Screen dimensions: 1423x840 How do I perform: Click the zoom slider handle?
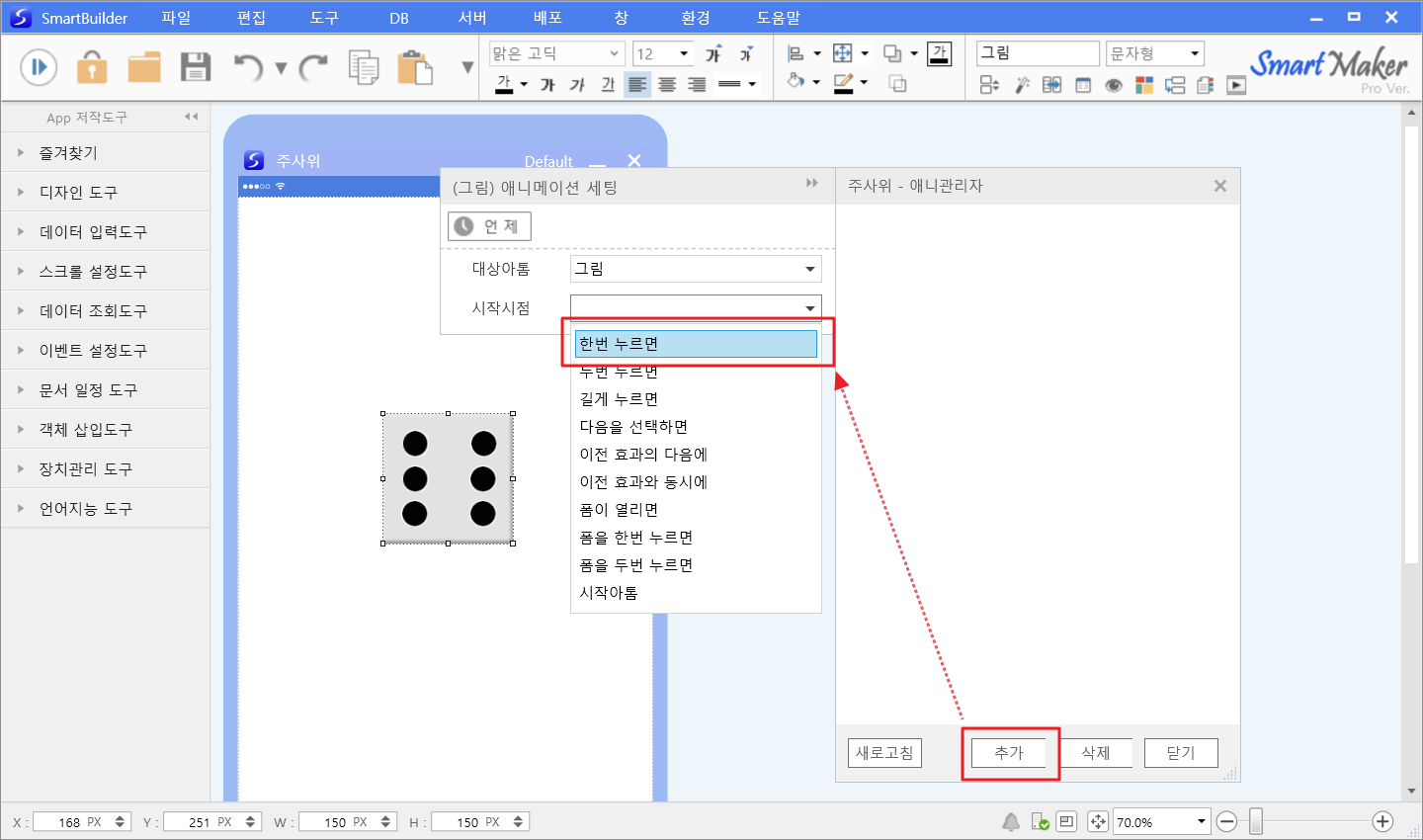[1255, 821]
